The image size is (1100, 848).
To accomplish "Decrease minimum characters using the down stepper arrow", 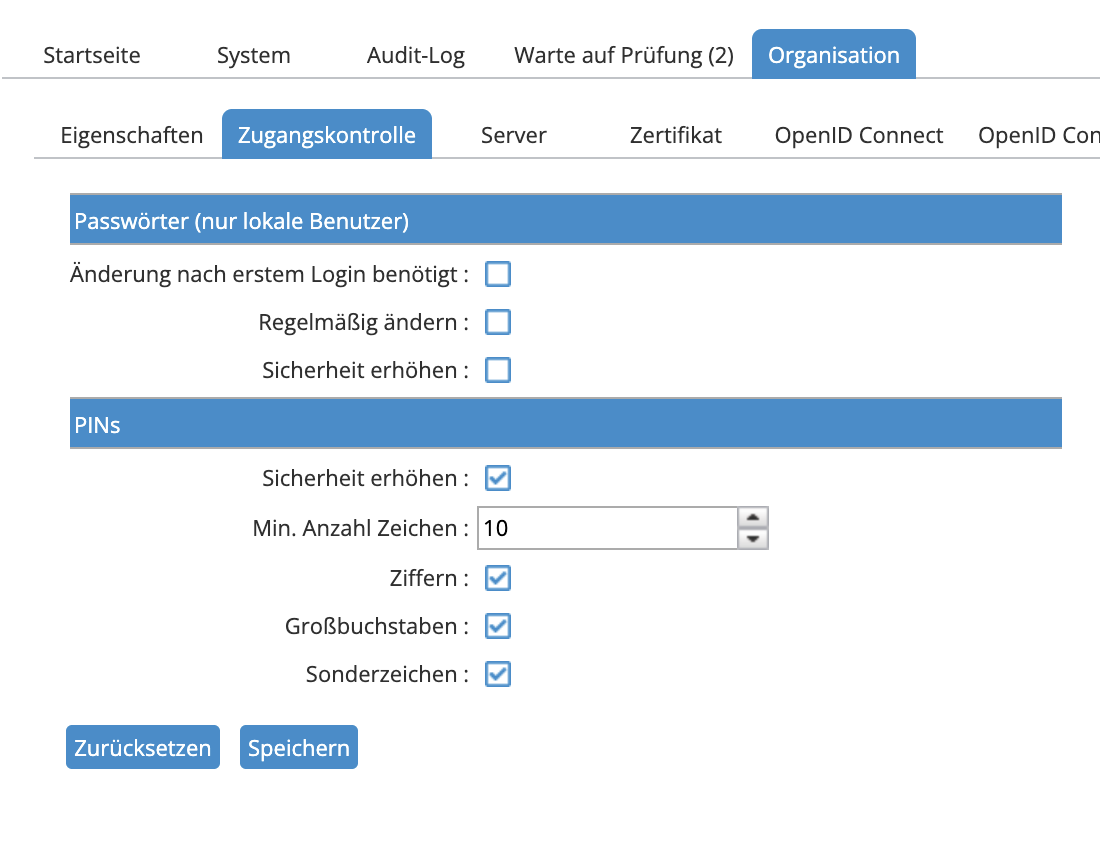I will pos(752,537).
